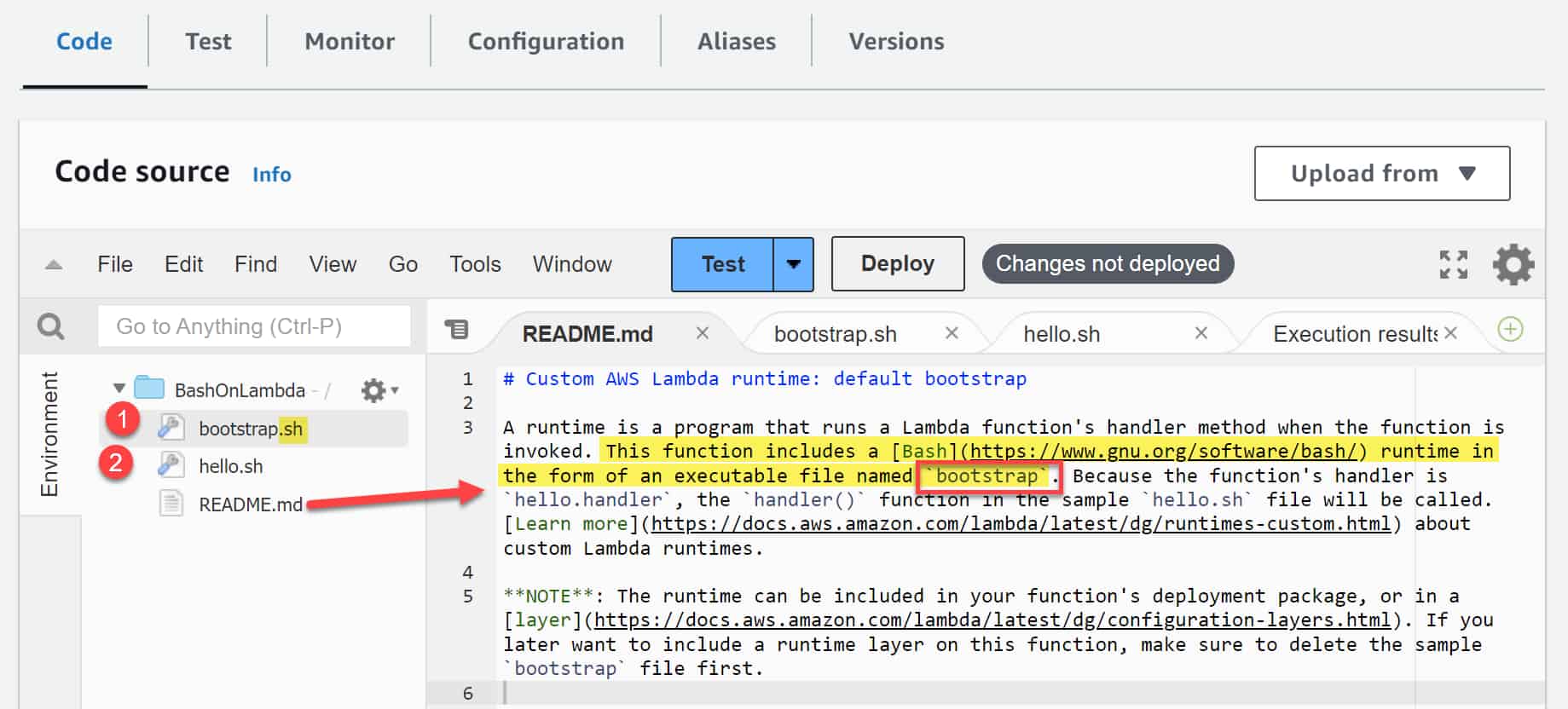
Task: Open the Monitor tab
Action: (x=350, y=41)
